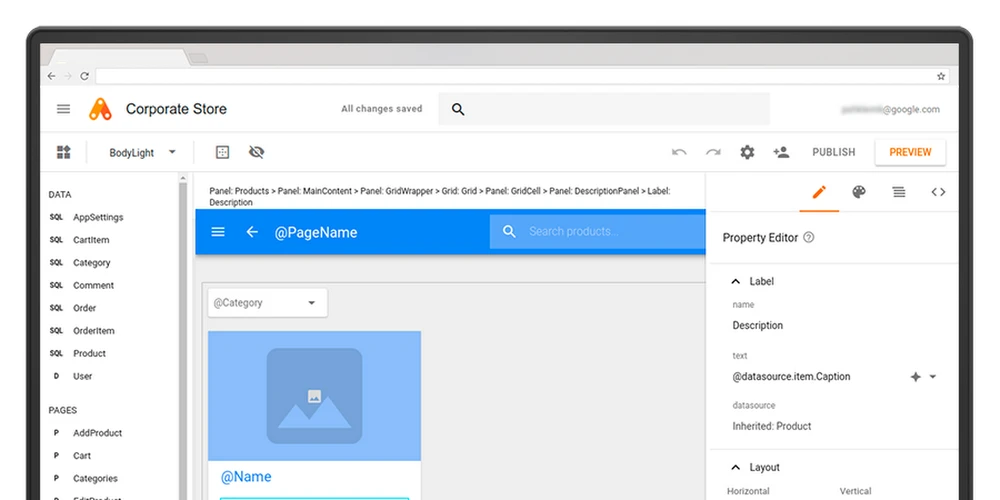Expand the @Category dropdown

point(267,303)
